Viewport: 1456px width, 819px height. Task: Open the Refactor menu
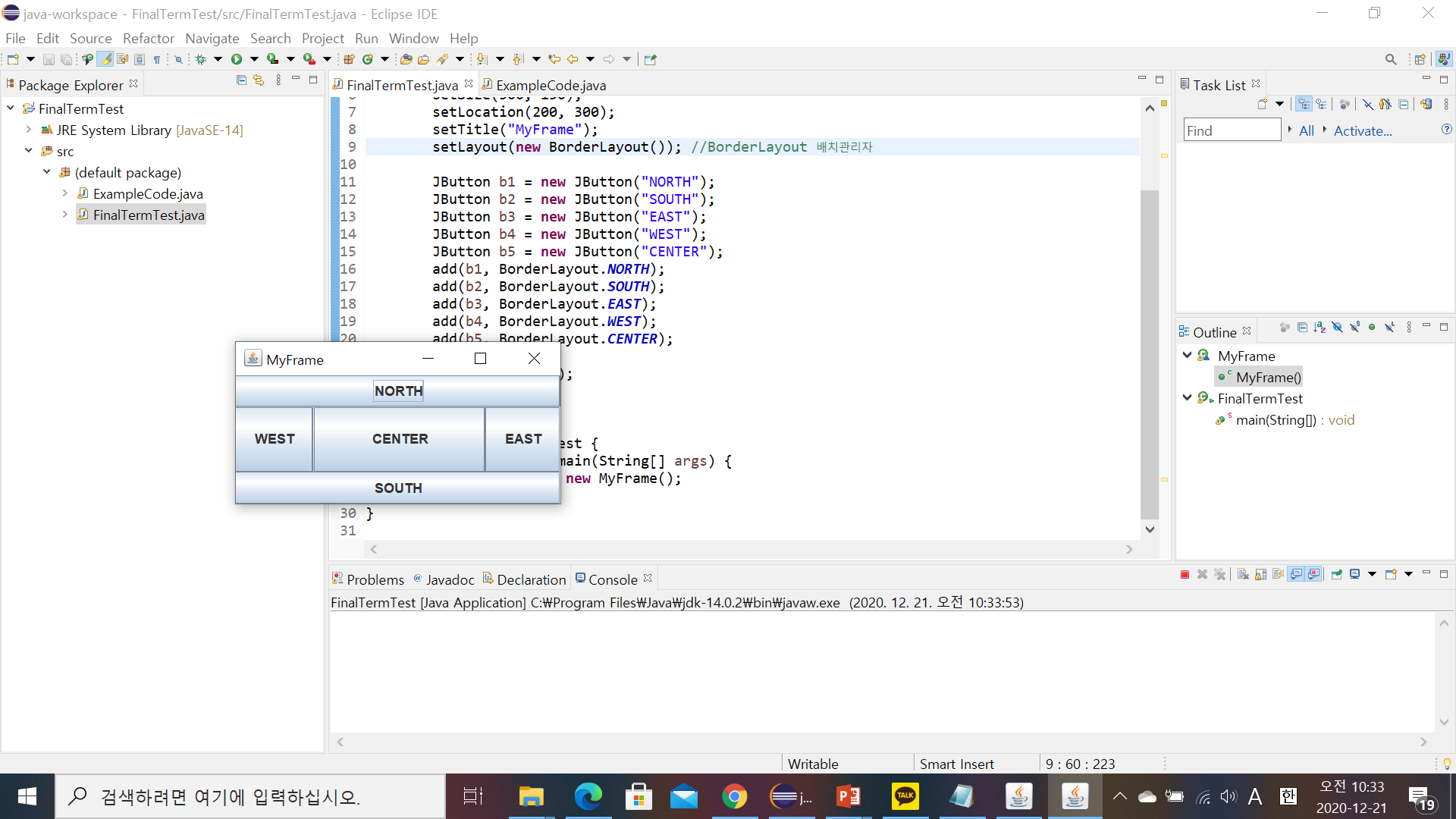pyautogui.click(x=148, y=38)
